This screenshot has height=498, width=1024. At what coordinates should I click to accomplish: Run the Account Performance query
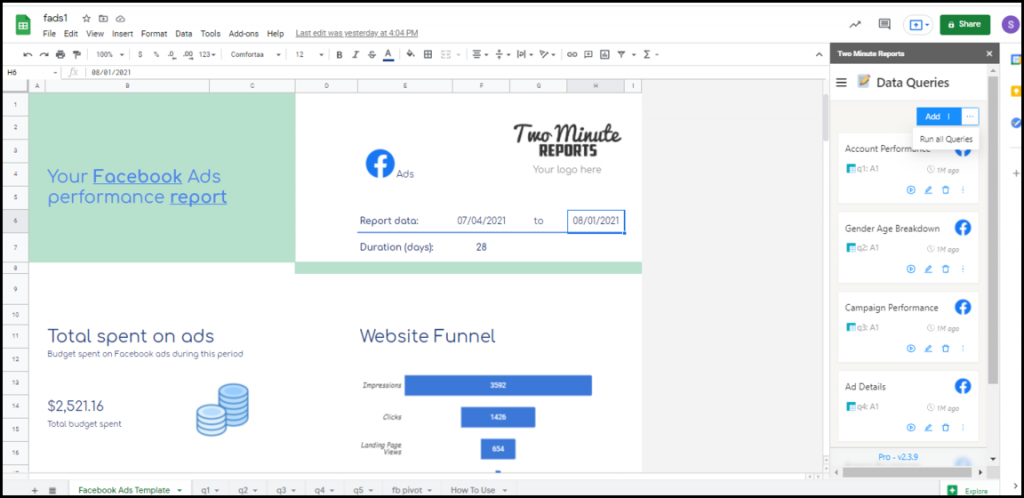tap(911, 190)
